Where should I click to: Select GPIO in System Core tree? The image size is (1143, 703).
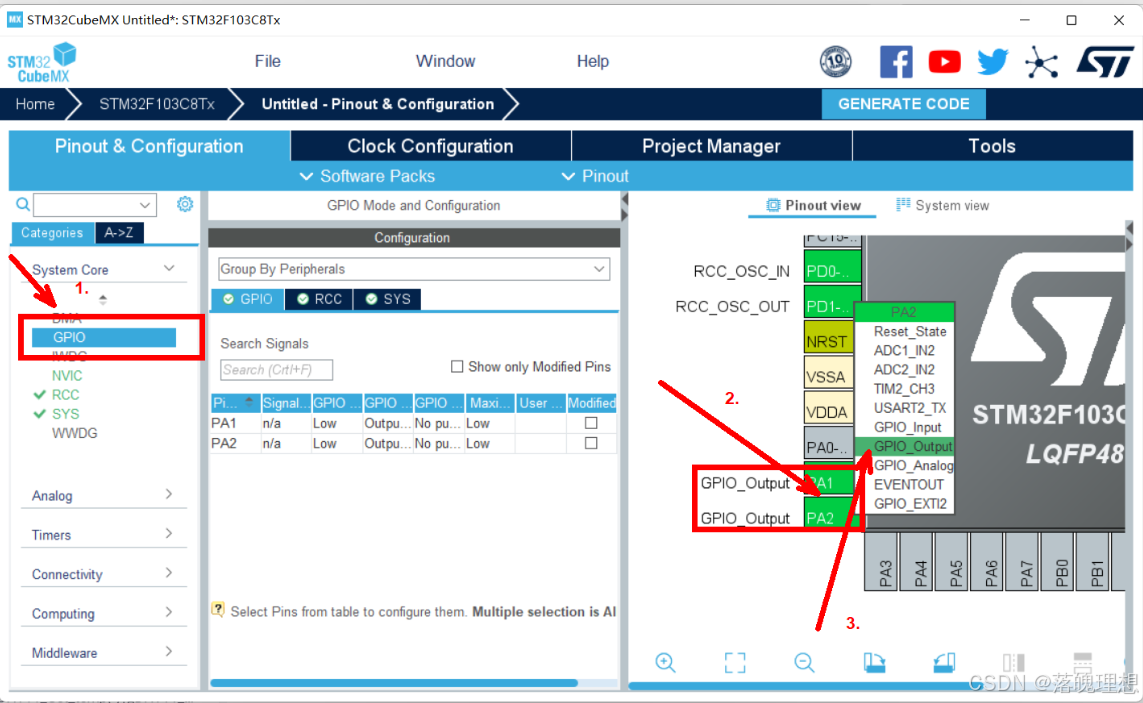point(104,337)
